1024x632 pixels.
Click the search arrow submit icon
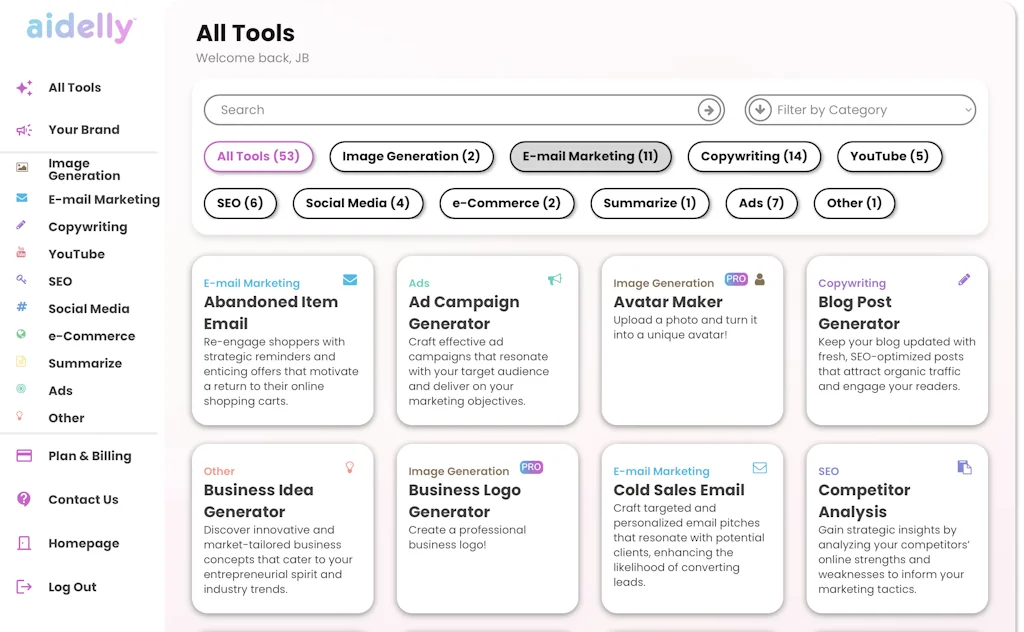[709, 110]
